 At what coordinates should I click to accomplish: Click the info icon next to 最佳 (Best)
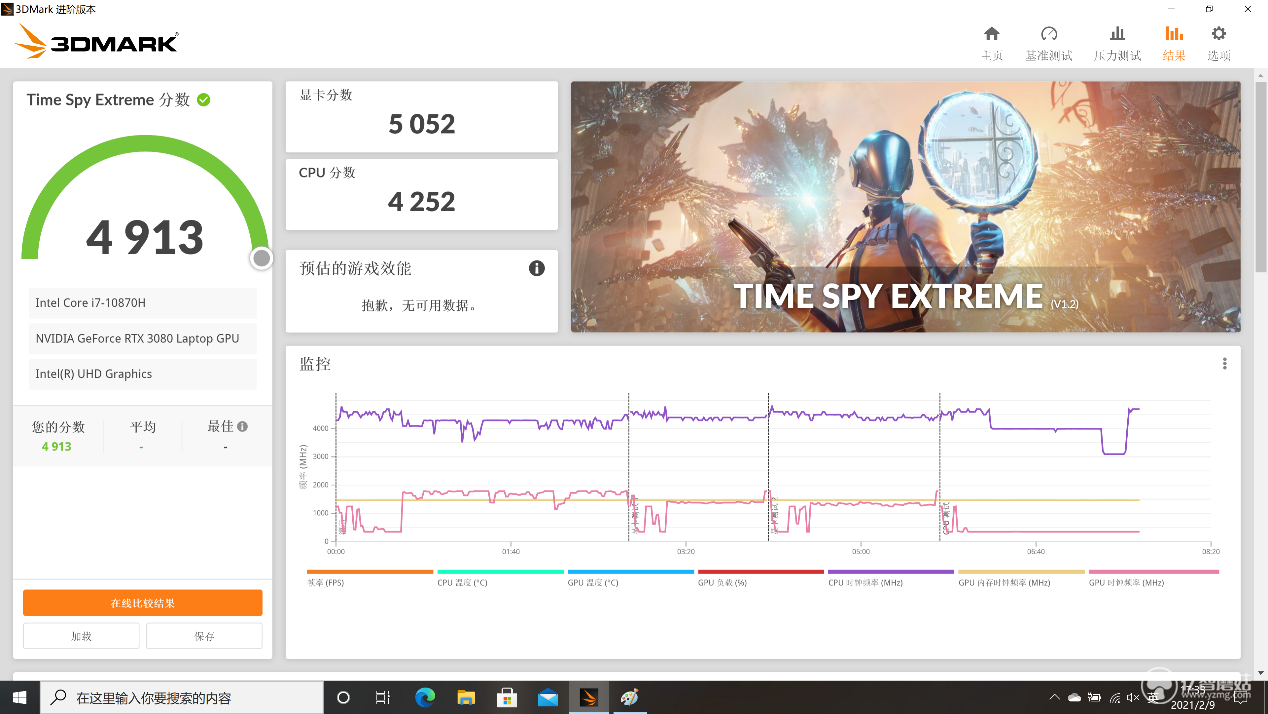pos(242,426)
